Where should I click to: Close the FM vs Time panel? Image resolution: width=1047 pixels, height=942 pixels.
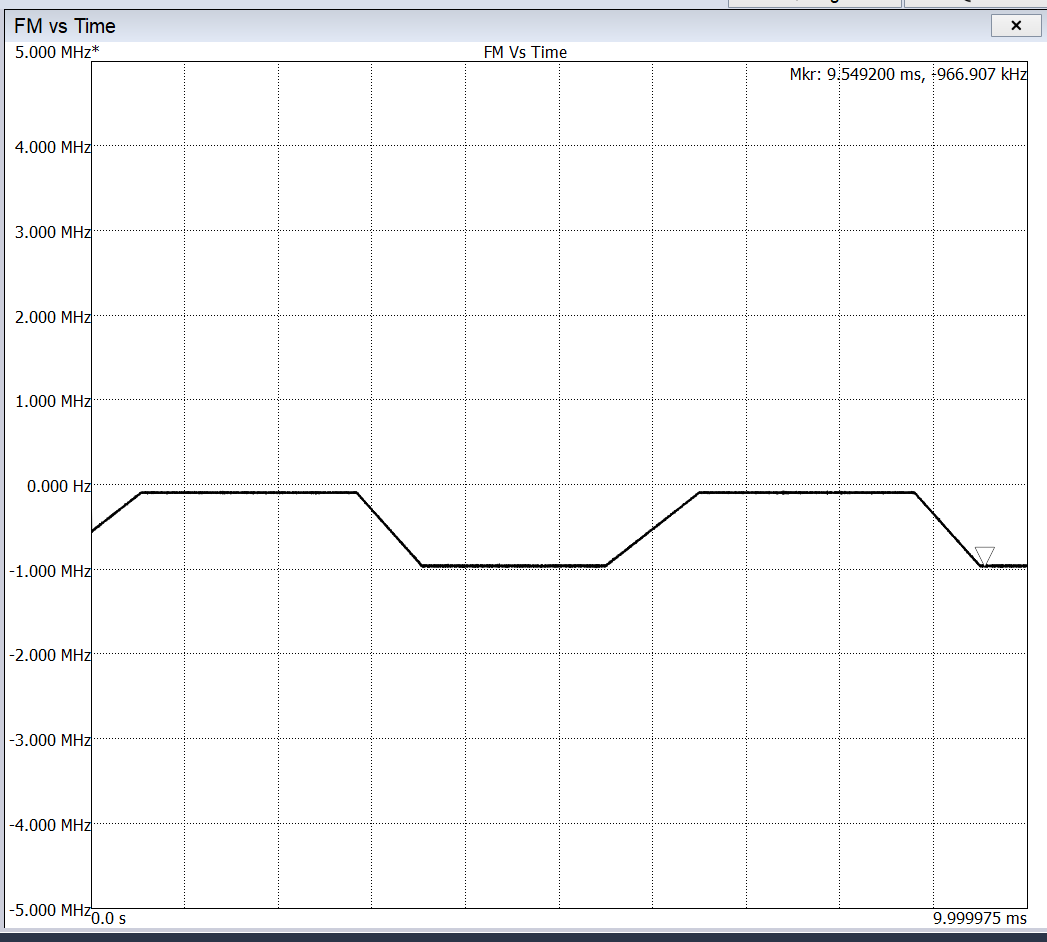(1016, 25)
